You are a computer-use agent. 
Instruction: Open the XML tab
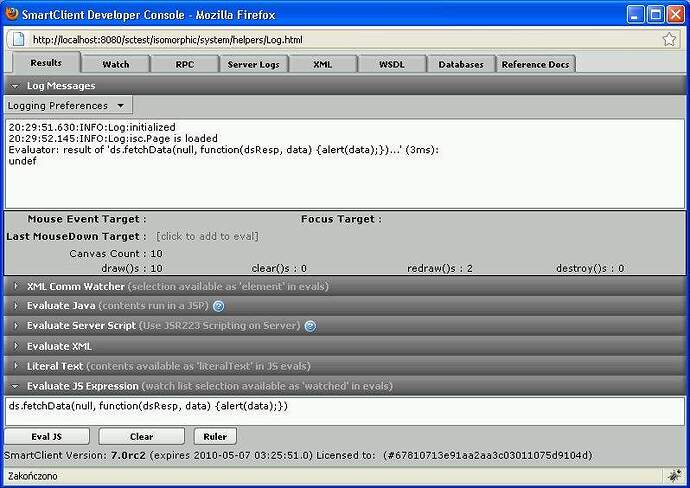(323, 64)
